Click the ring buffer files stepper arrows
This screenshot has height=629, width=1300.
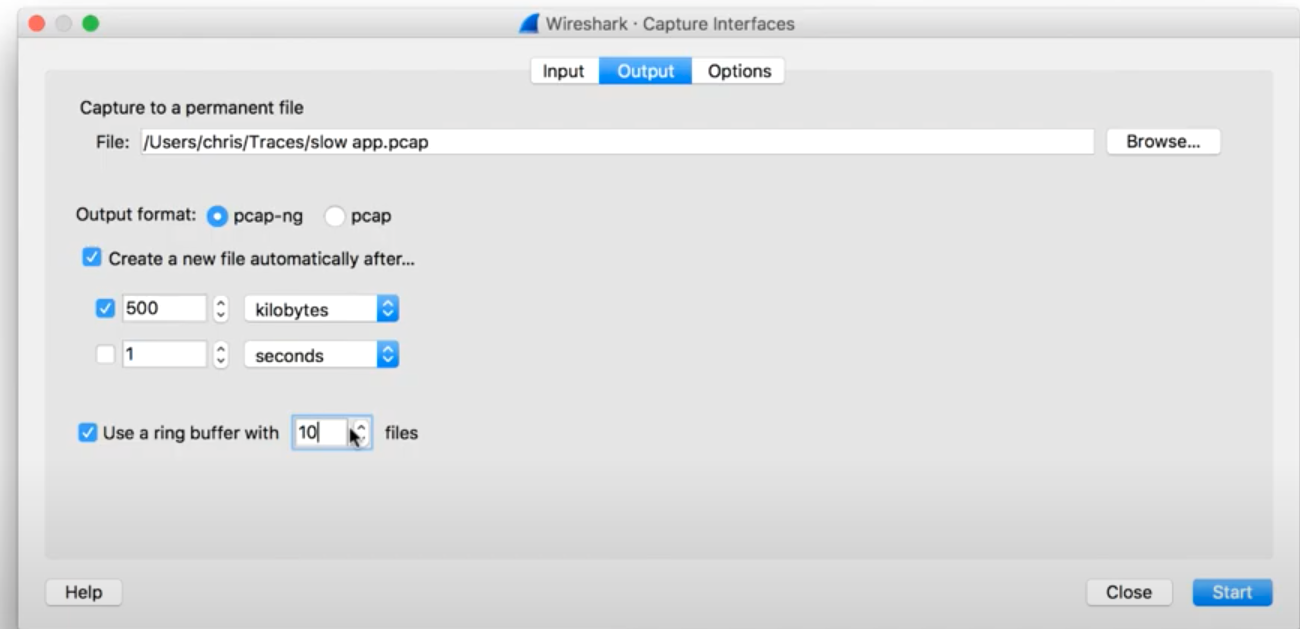(361, 433)
